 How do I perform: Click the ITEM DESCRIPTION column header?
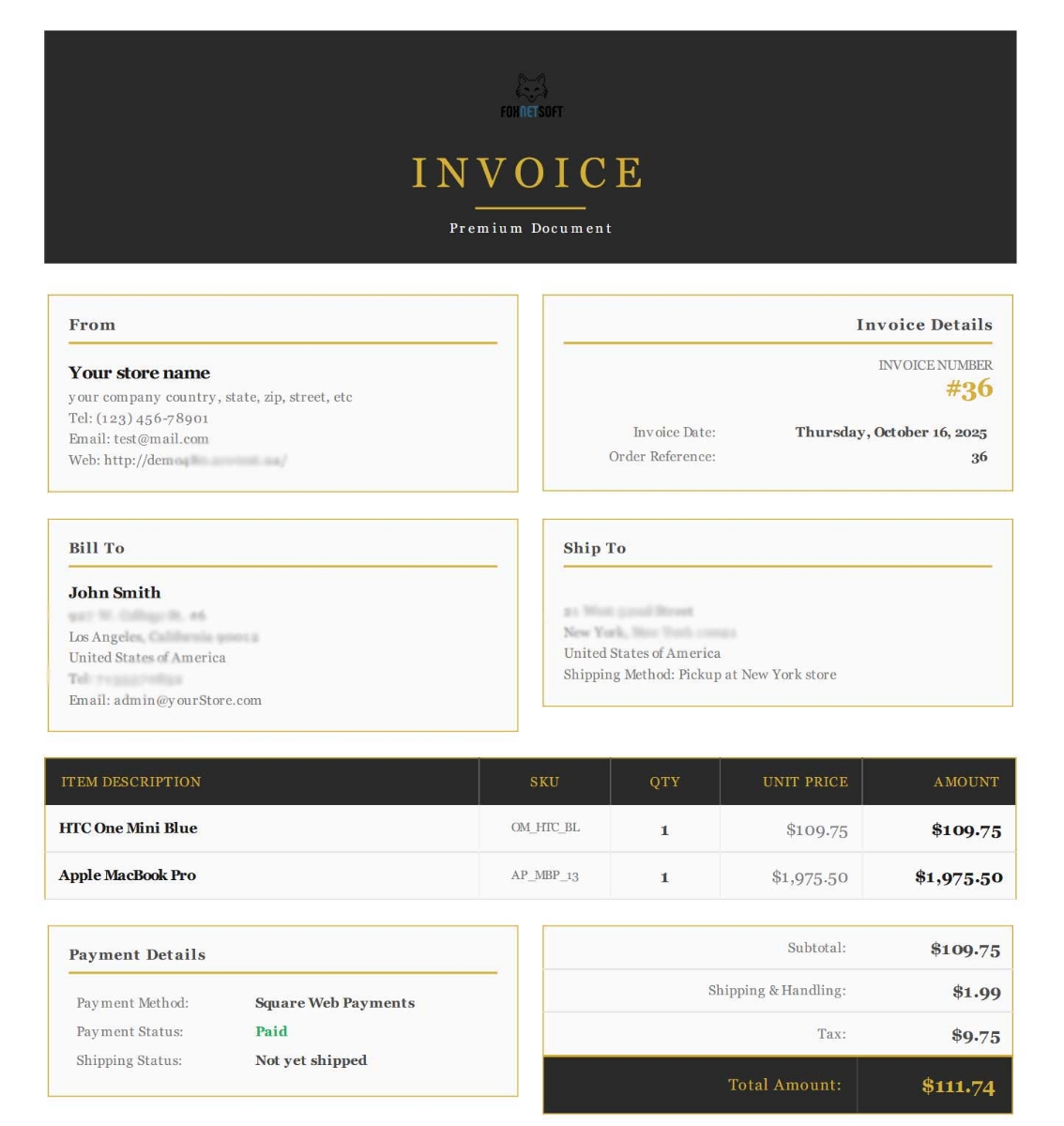coord(131,782)
